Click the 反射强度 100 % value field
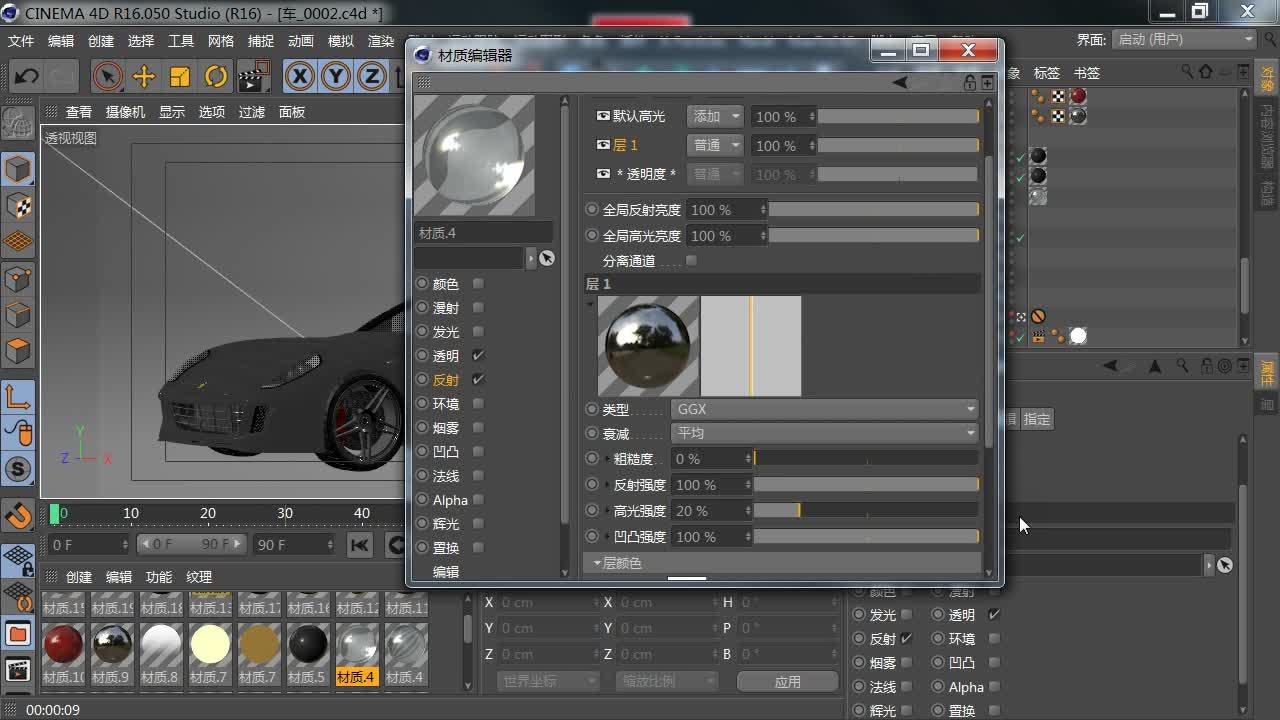Viewport: 1280px width, 720px height. (x=711, y=485)
